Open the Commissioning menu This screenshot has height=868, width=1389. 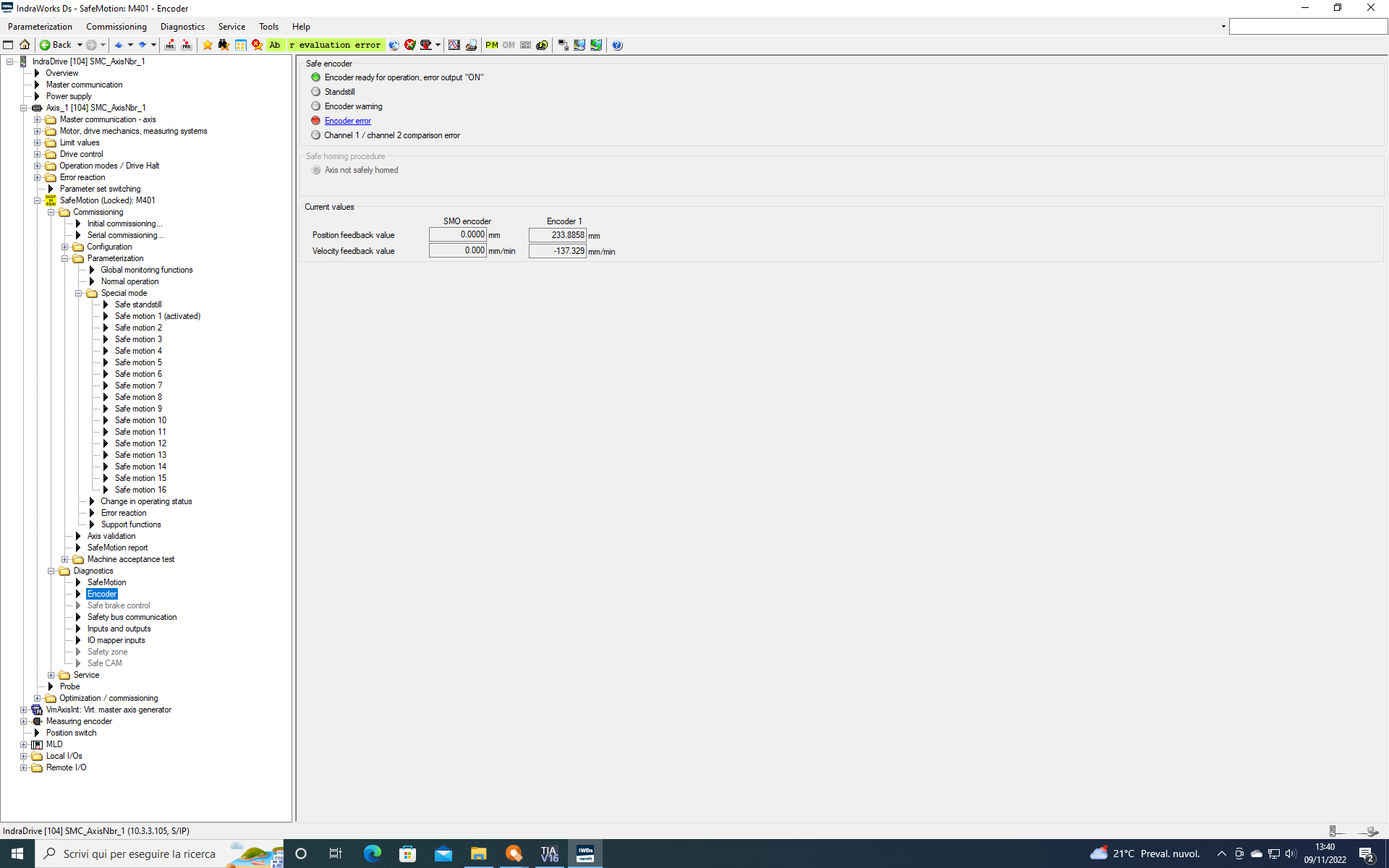pyautogui.click(x=116, y=27)
